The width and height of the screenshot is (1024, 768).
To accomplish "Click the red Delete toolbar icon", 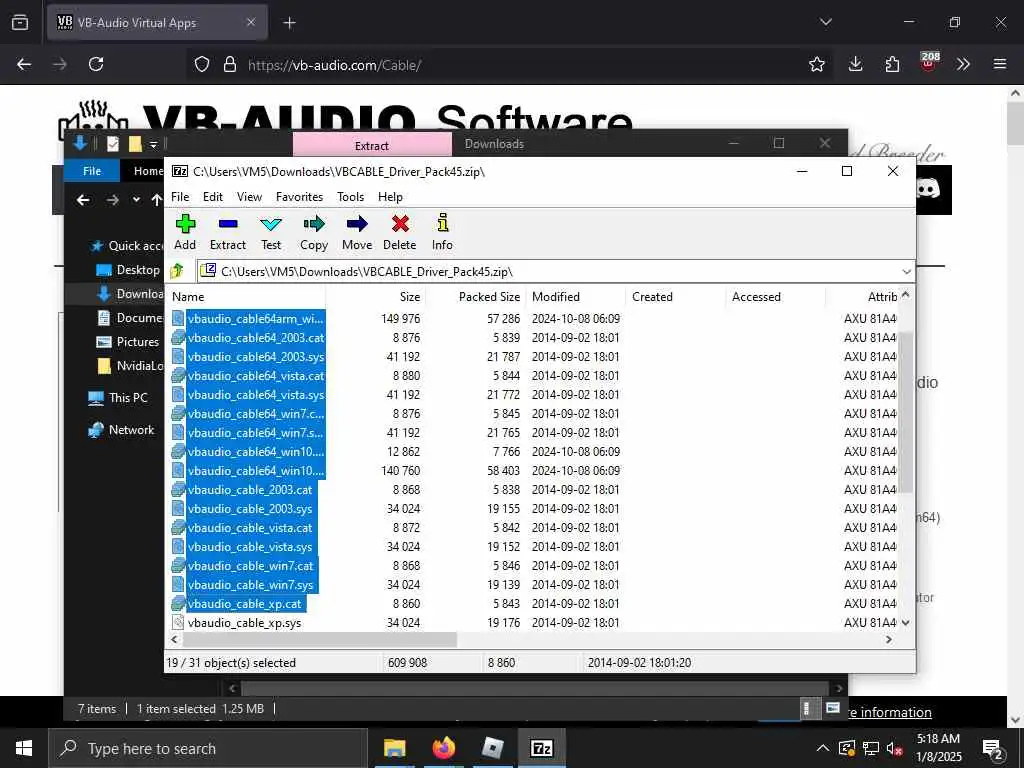I will (x=400, y=232).
